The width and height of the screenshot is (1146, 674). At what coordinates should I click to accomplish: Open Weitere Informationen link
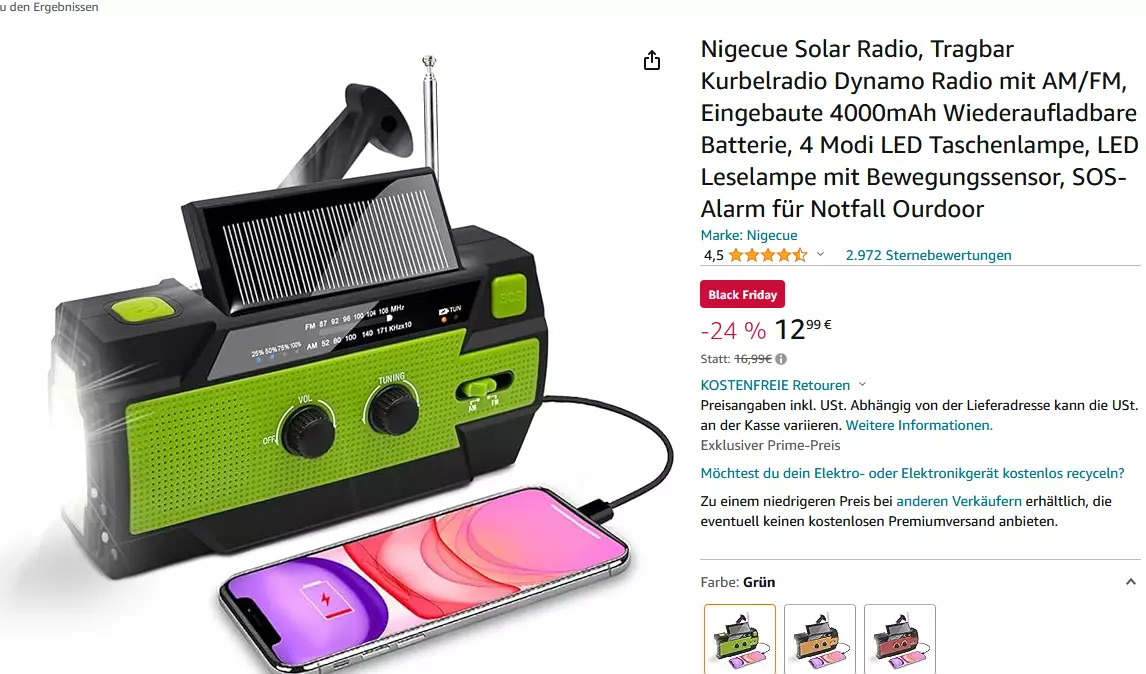tap(919, 425)
